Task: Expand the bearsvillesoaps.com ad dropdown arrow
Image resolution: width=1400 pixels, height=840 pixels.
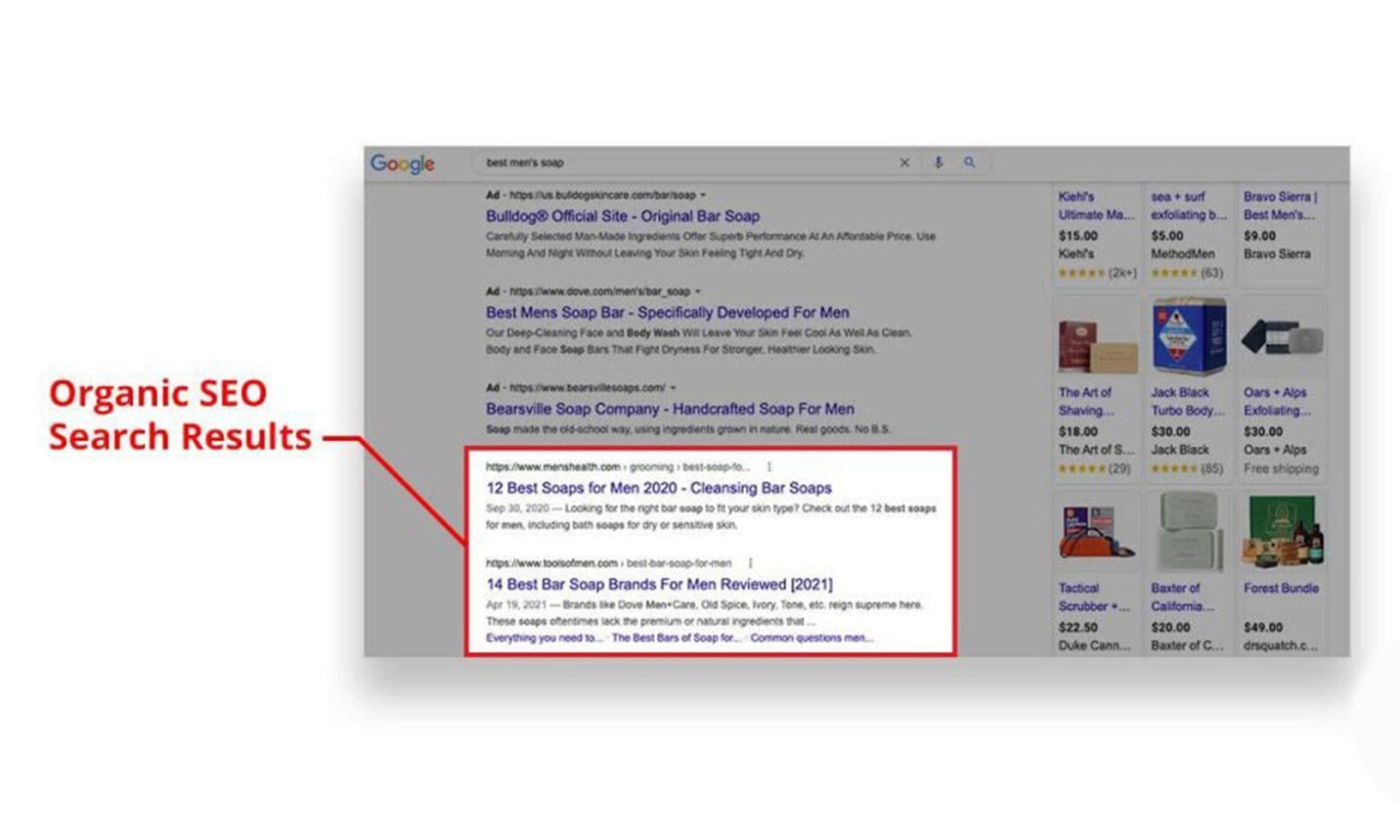Action: point(672,387)
